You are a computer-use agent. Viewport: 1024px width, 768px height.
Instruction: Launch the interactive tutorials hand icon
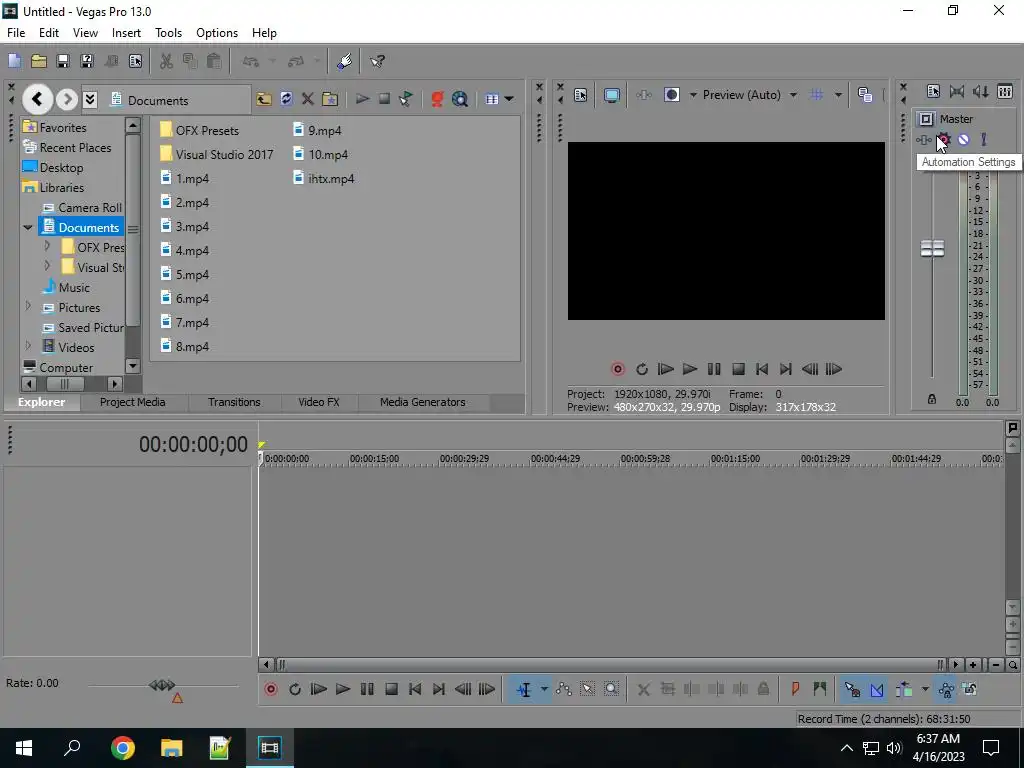click(344, 61)
